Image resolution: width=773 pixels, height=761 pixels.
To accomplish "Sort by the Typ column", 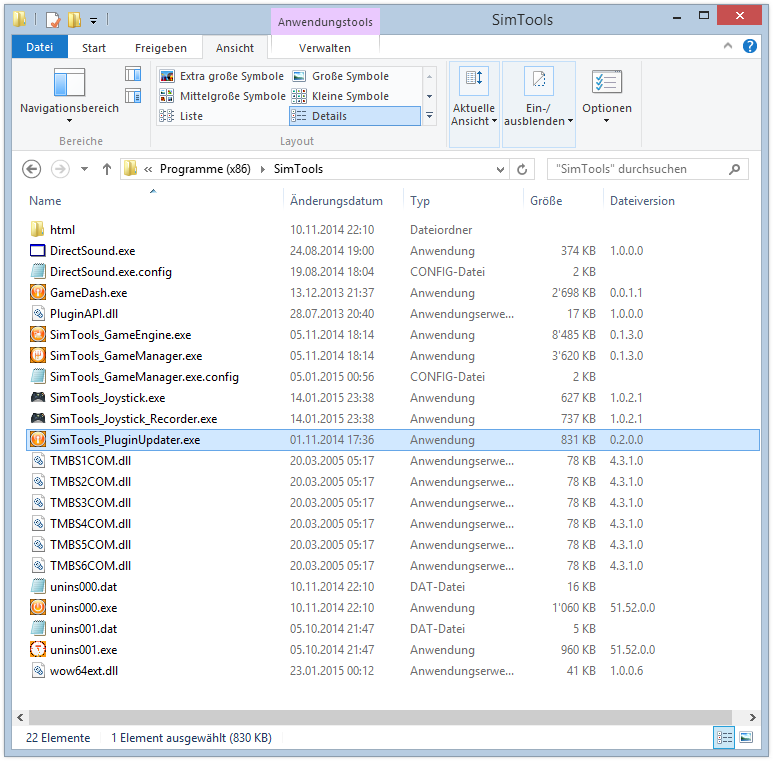I will pyautogui.click(x=463, y=201).
